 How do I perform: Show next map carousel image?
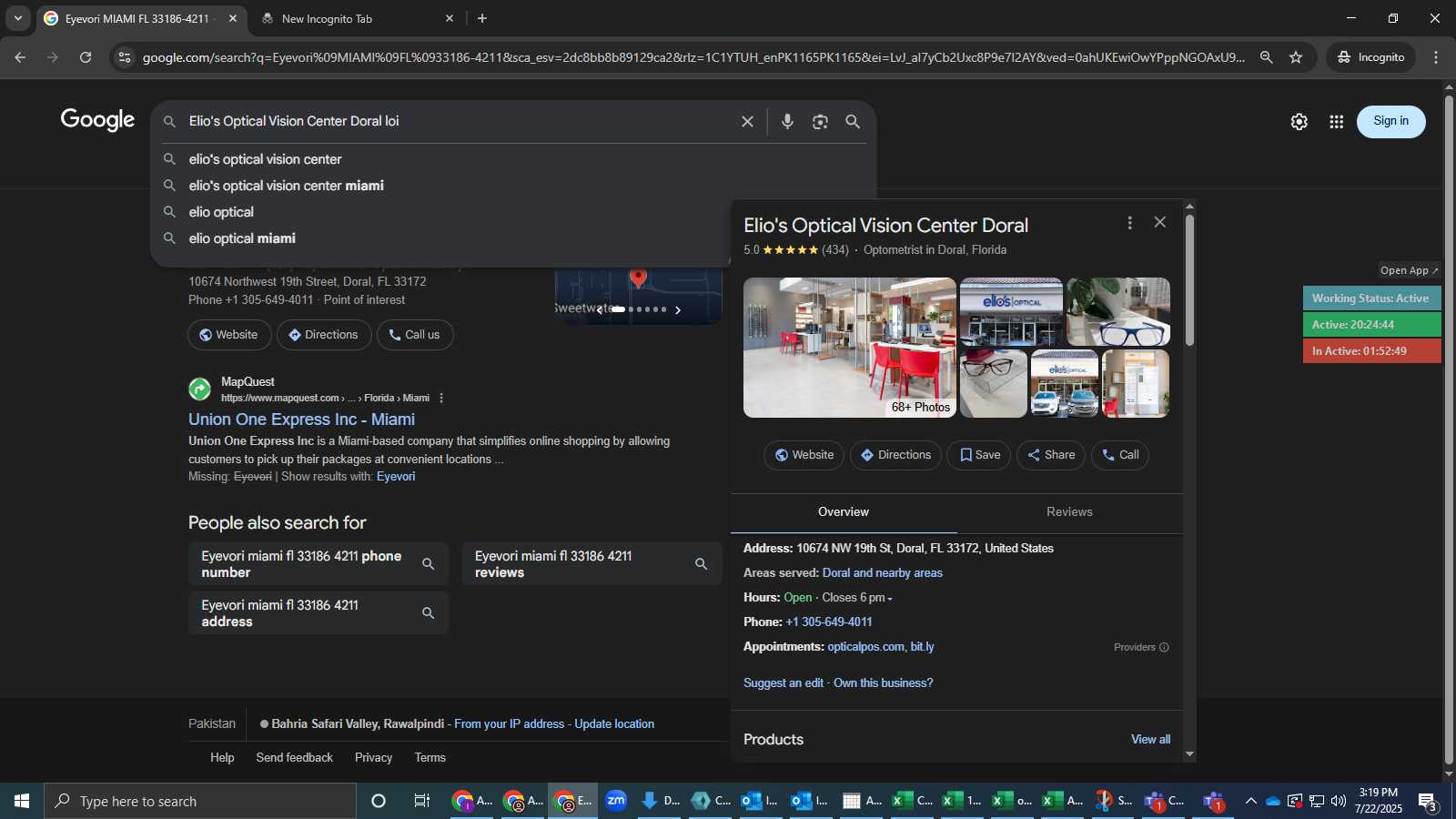click(x=677, y=309)
